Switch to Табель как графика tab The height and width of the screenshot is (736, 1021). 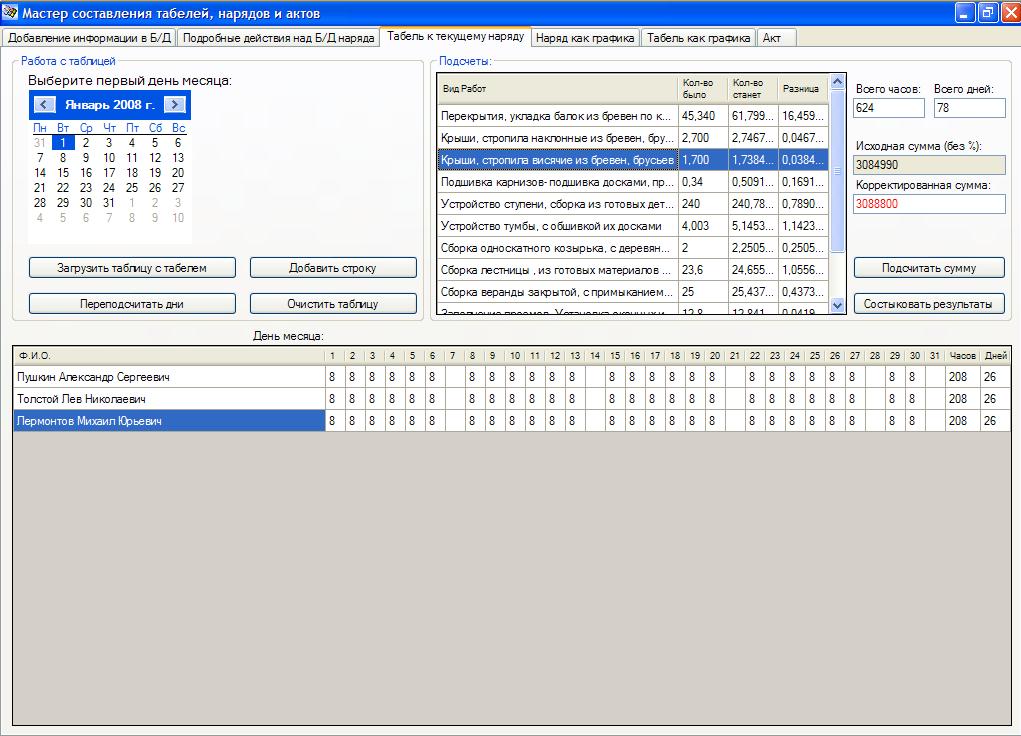coord(698,38)
